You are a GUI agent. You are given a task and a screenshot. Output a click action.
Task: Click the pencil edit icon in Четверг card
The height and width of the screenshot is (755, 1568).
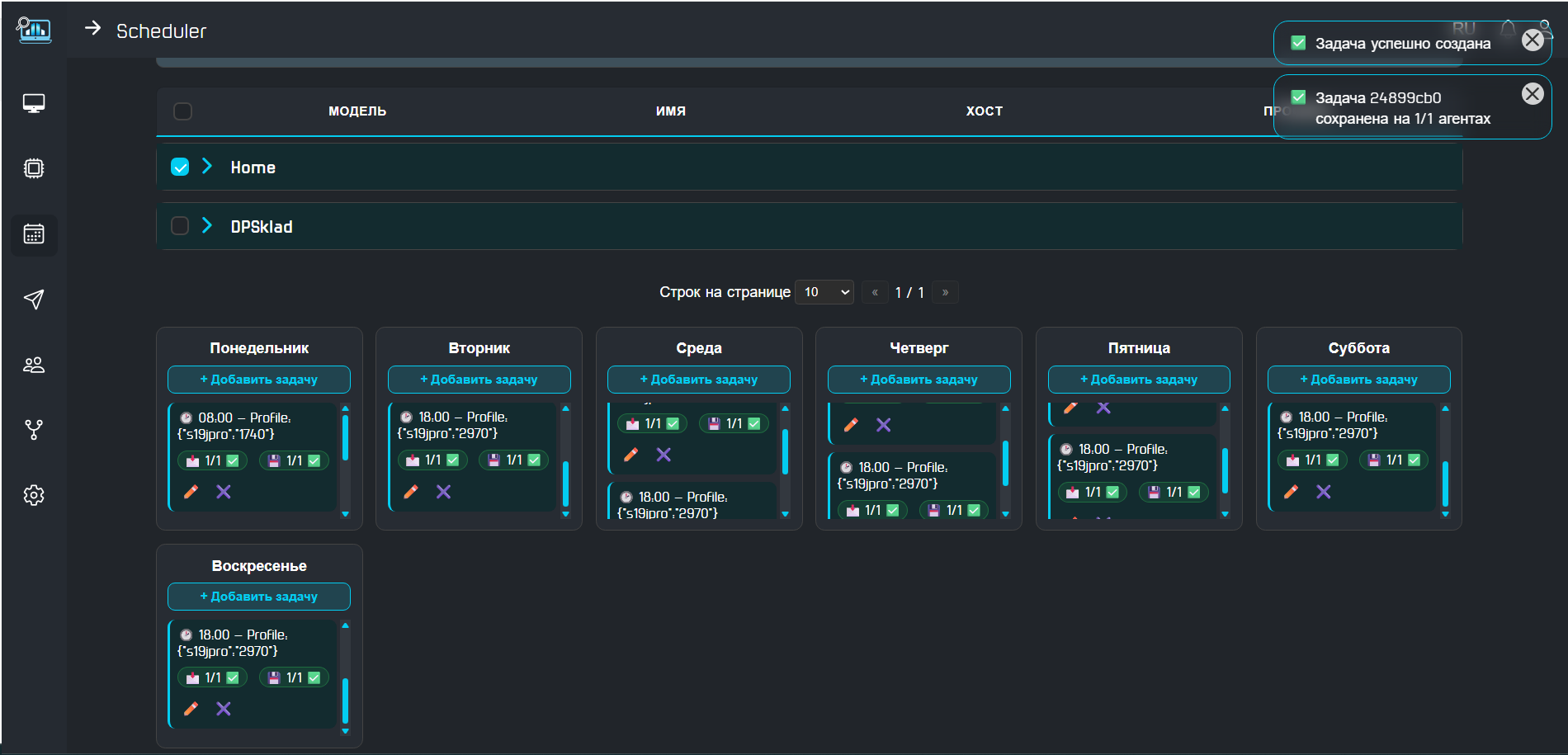coord(851,425)
